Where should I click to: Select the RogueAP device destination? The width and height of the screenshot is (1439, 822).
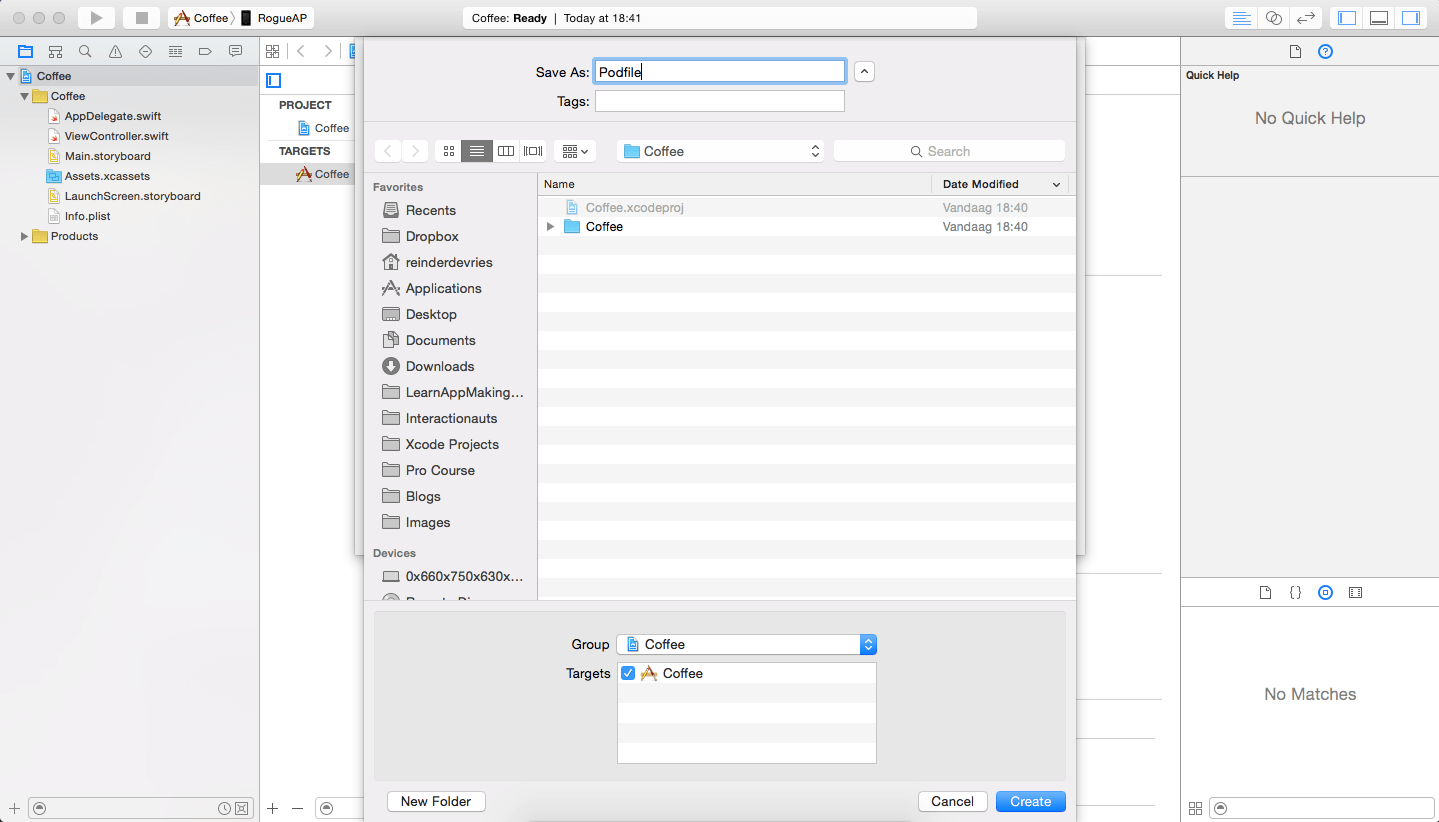coord(273,18)
